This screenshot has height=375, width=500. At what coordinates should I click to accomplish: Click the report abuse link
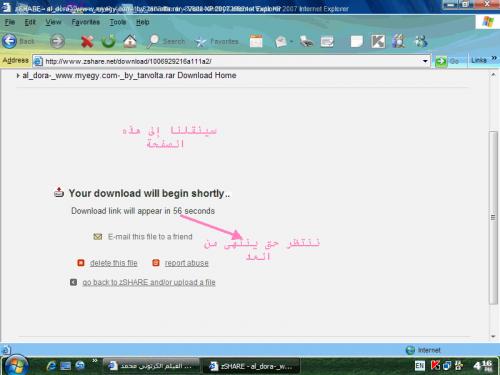pyautogui.click(x=186, y=263)
